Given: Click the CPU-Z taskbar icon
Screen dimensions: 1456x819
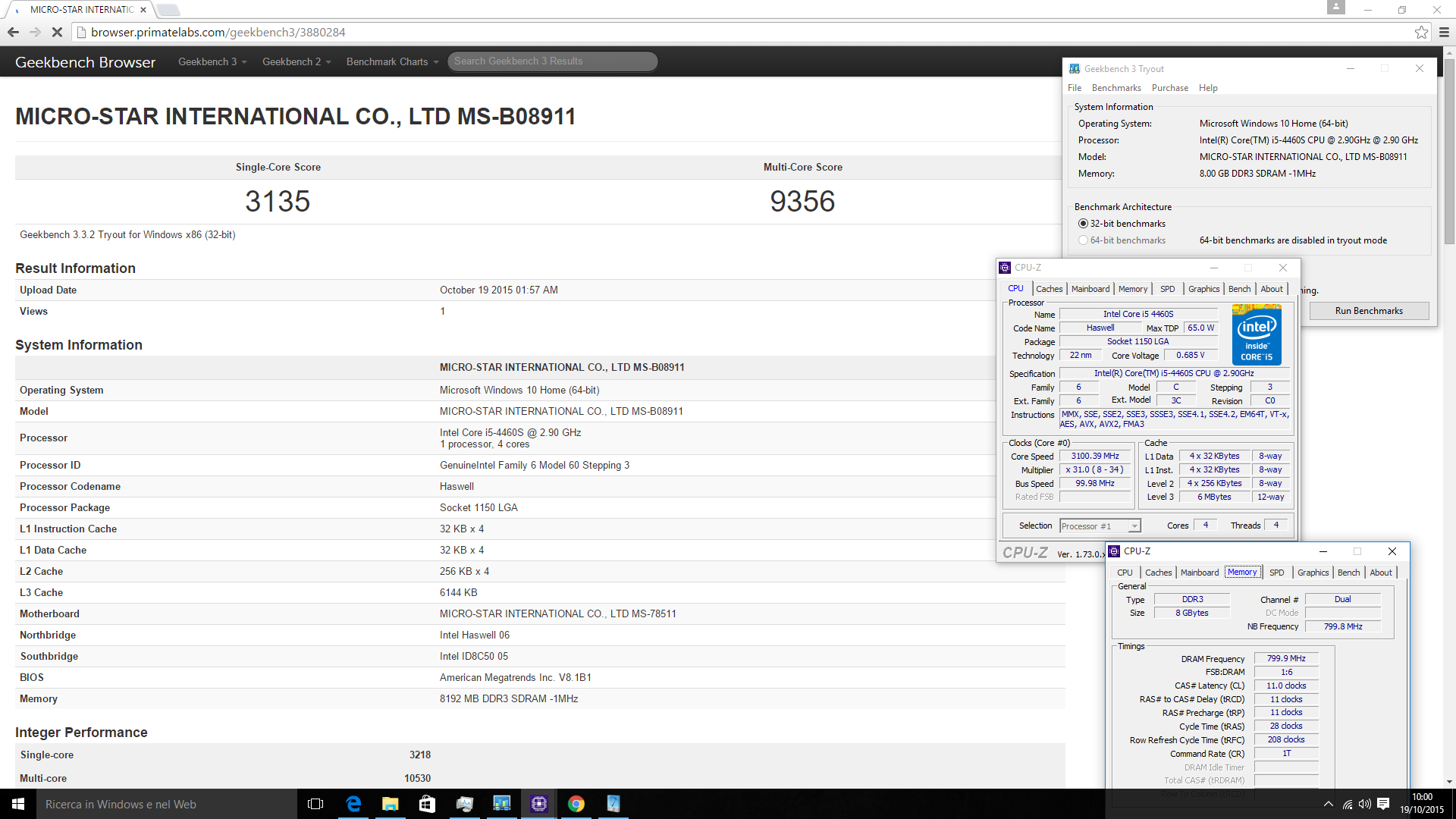Looking at the screenshot, I should pyautogui.click(x=539, y=804).
